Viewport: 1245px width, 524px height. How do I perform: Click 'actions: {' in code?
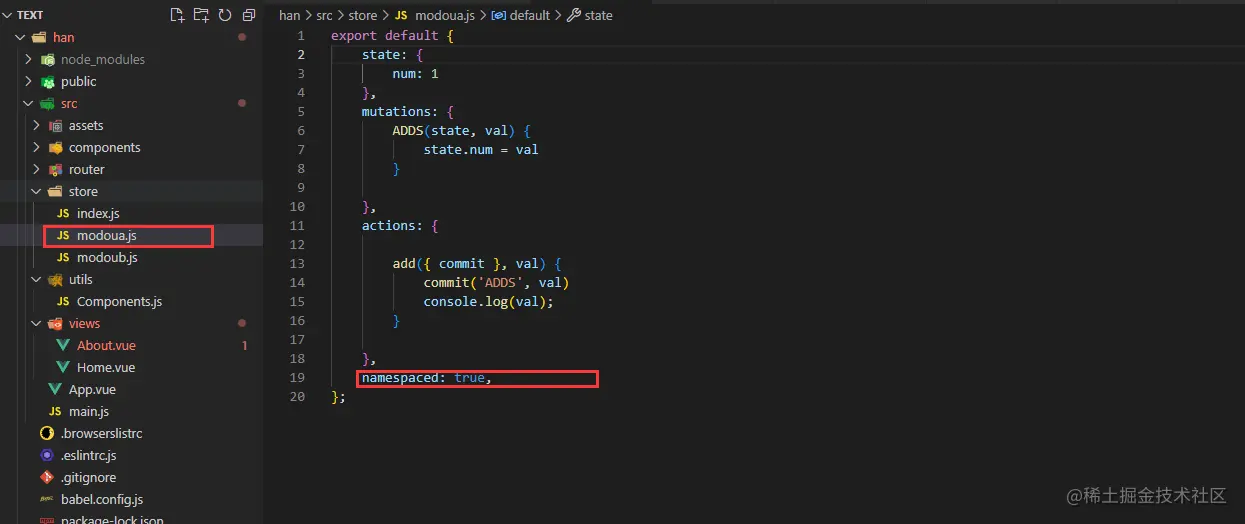(400, 225)
